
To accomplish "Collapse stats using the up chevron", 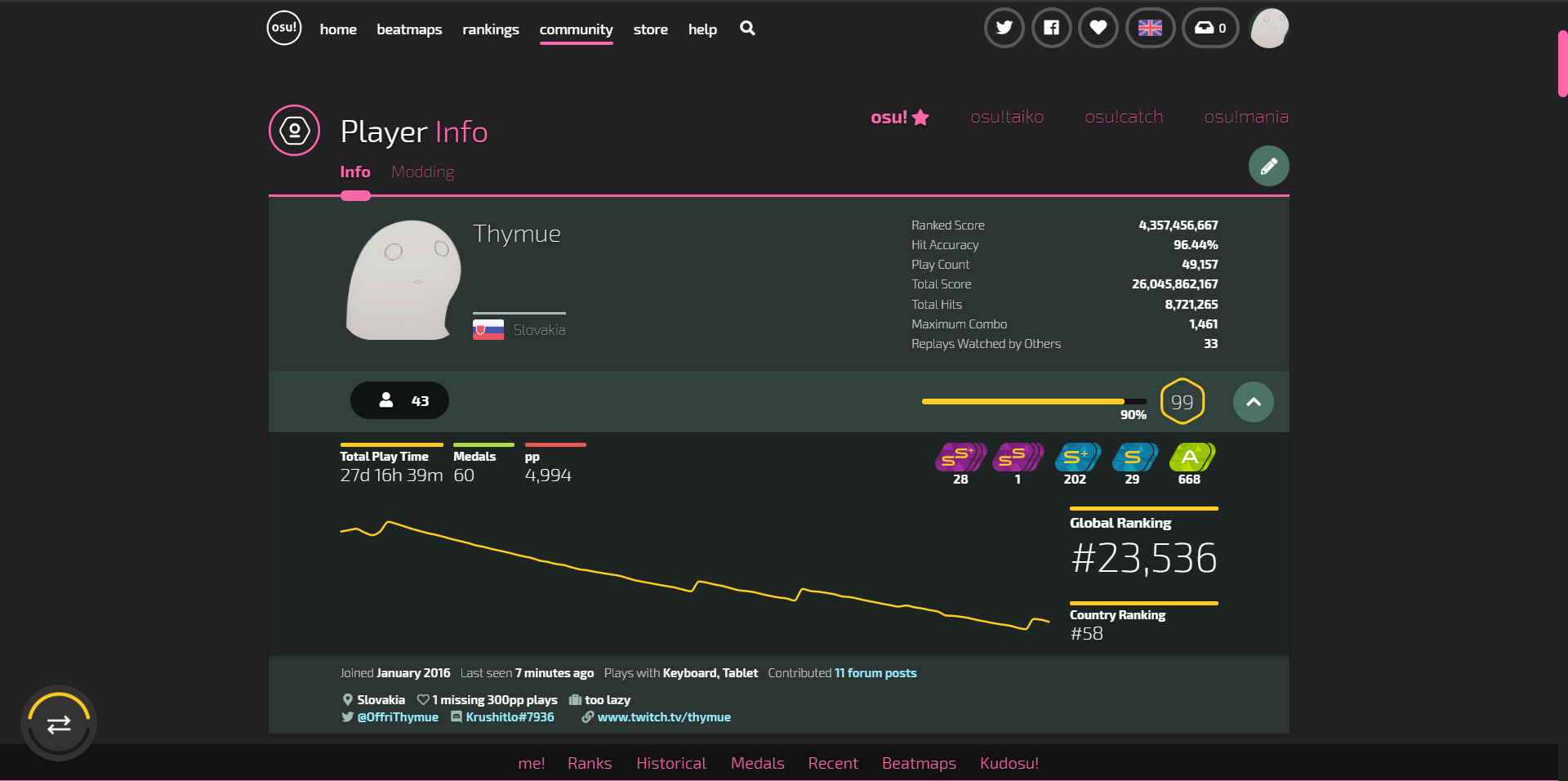I will click(1253, 401).
